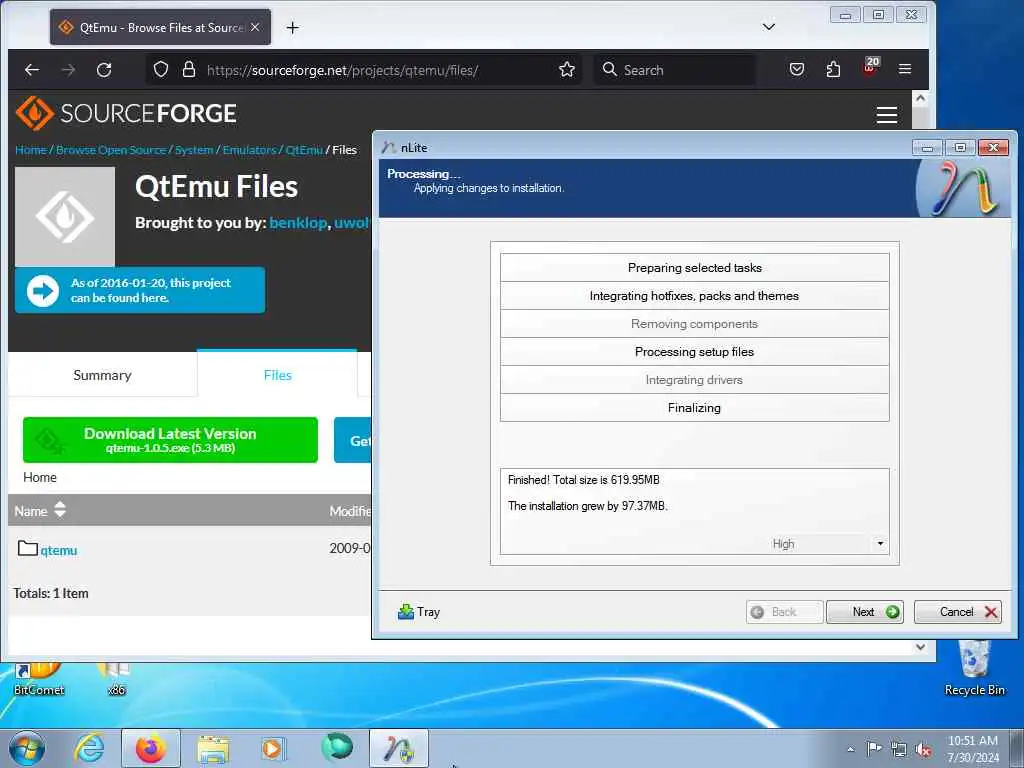Click the Processing setup files step
1024x768 pixels.
point(694,352)
